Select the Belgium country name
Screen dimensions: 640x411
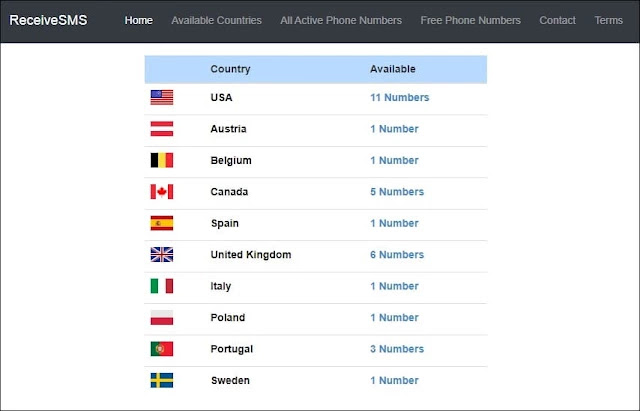(231, 160)
